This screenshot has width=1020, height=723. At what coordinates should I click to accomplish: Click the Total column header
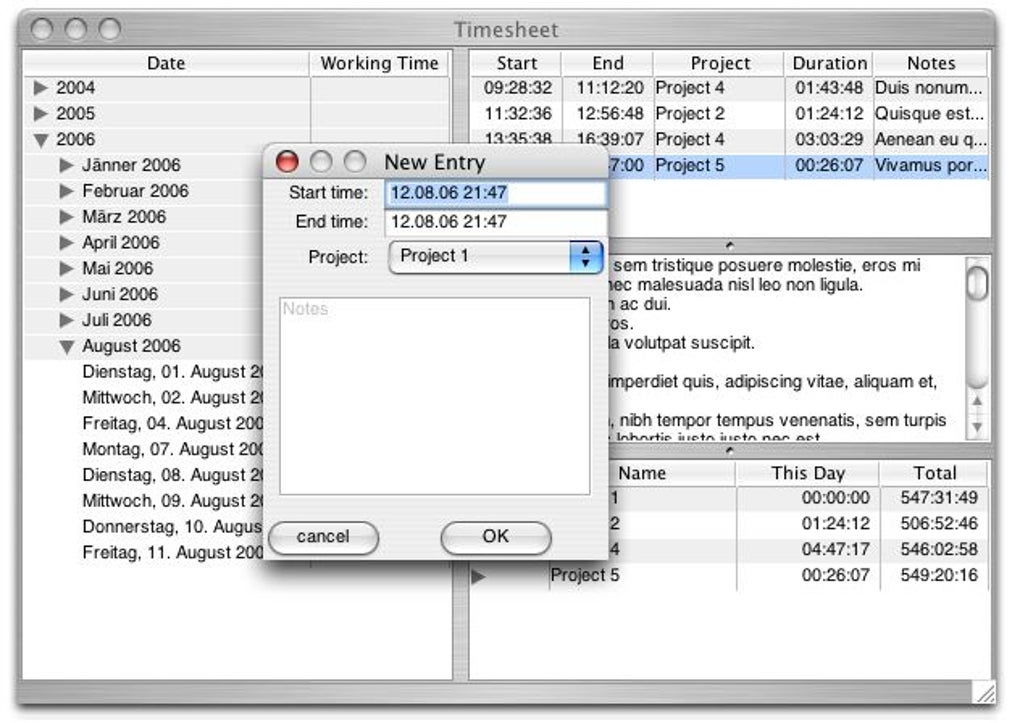(934, 473)
